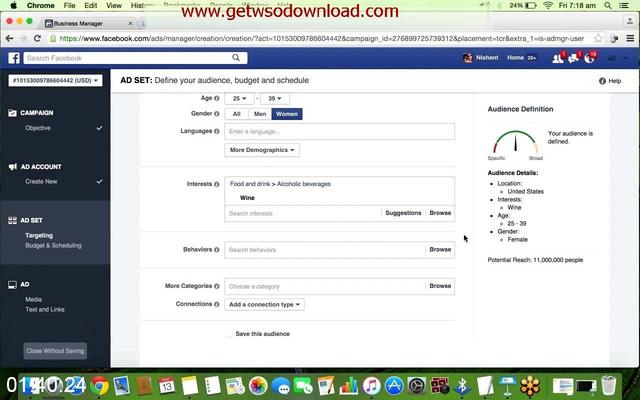The width and height of the screenshot is (640, 400).
Task: Click the audience size gauge
Action: 515,142
